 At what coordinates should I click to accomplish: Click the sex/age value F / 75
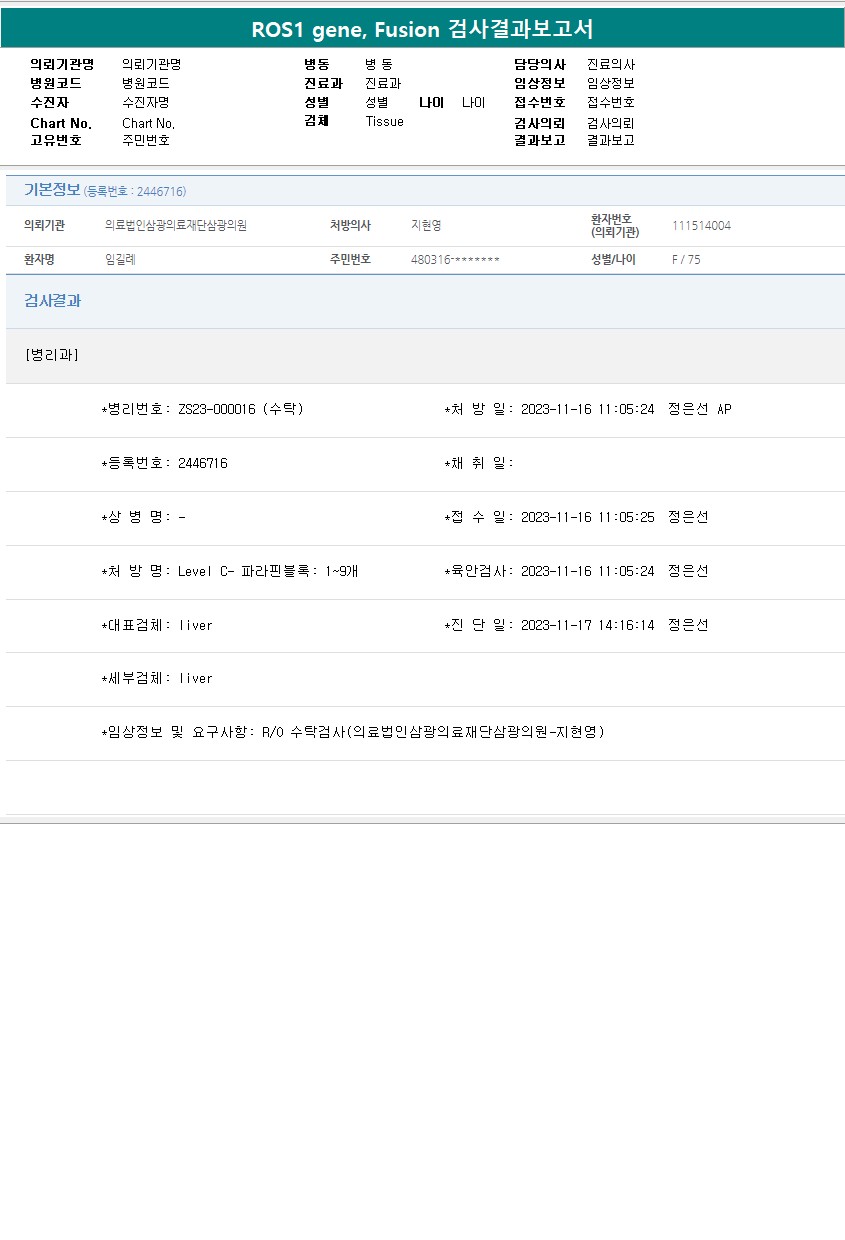click(x=686, y=259)
